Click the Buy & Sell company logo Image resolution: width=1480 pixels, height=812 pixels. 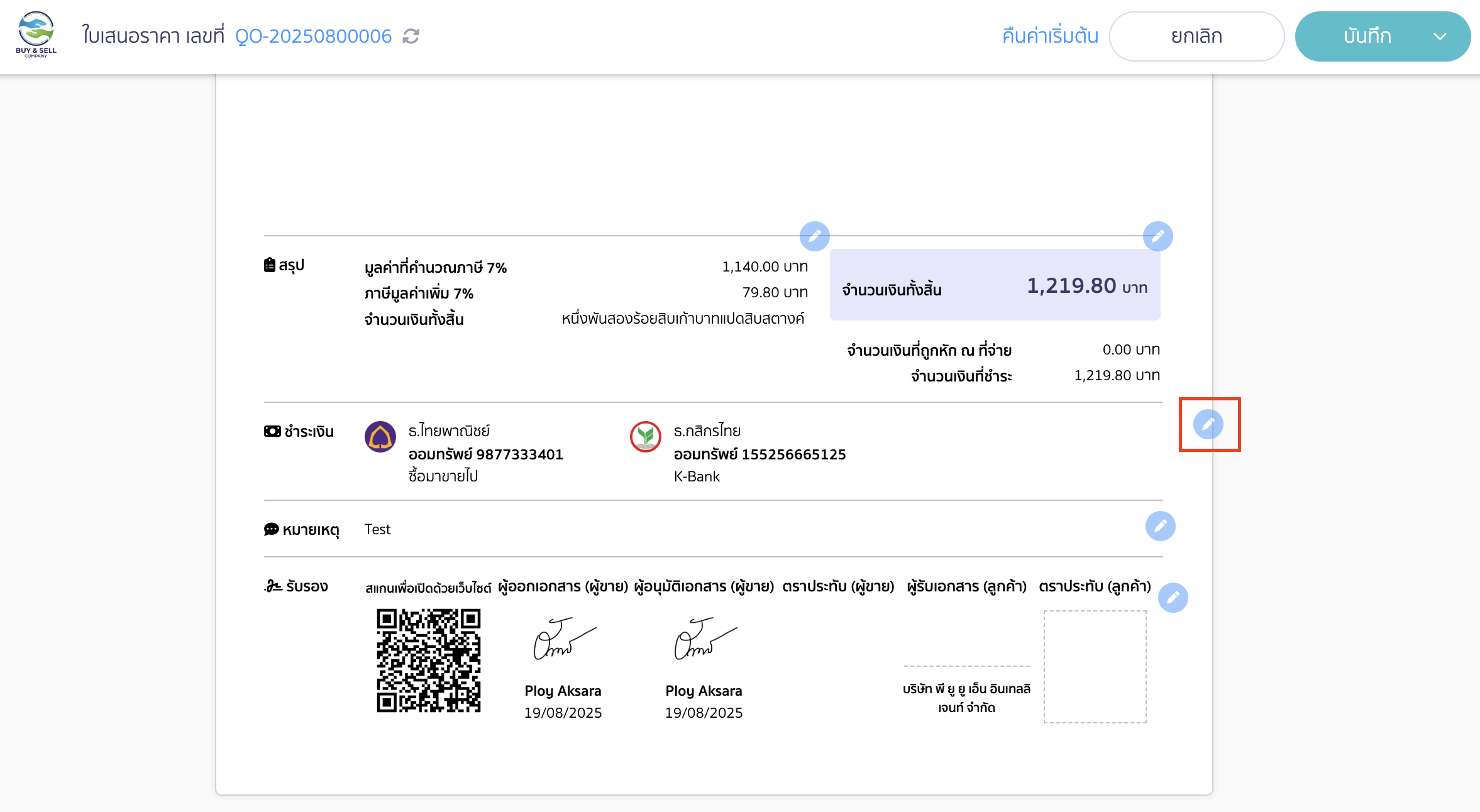(x=36, y=35)
